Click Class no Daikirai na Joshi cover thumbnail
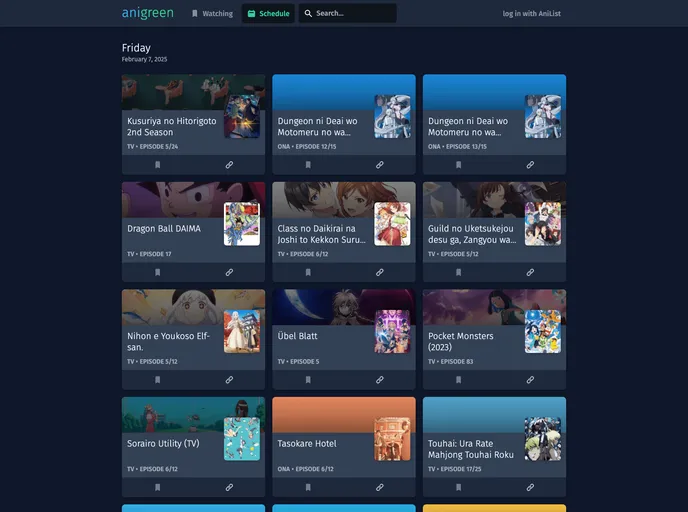688x512 pixels. (392, 224)
